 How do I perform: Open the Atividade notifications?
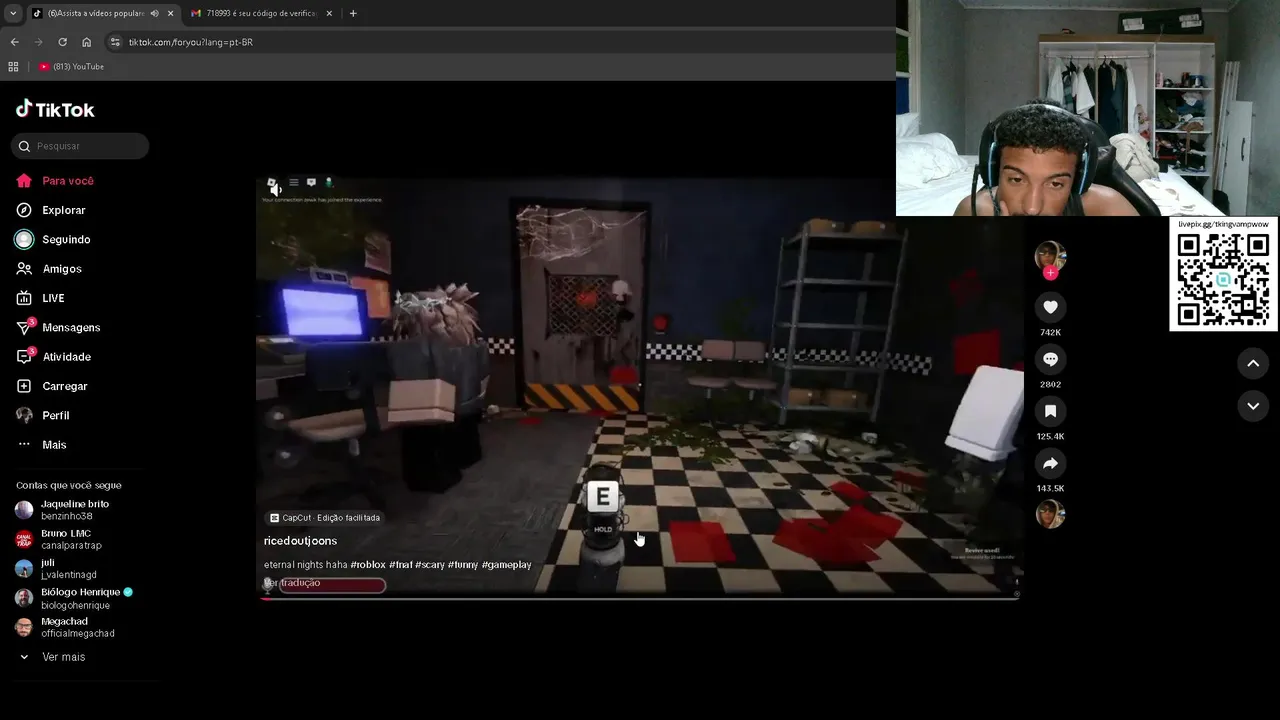pos(53,357)
